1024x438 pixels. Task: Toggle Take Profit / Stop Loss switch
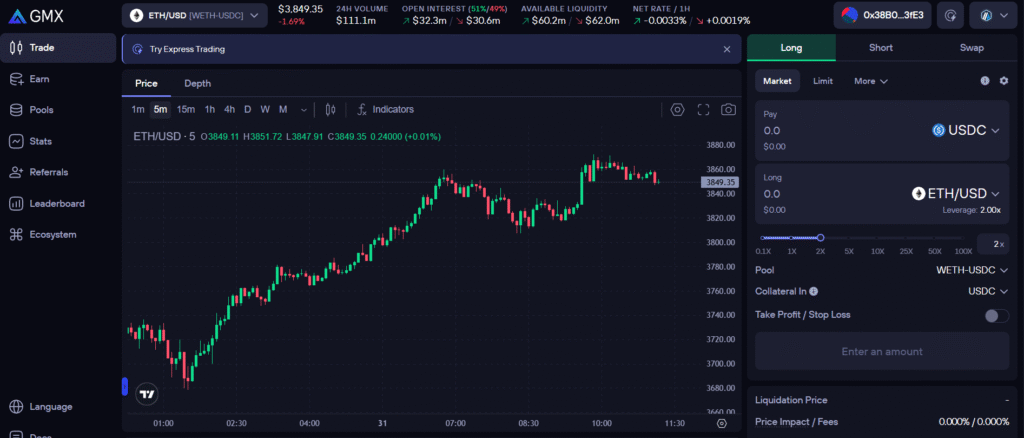pyautogui.click(x=997, y=316)
